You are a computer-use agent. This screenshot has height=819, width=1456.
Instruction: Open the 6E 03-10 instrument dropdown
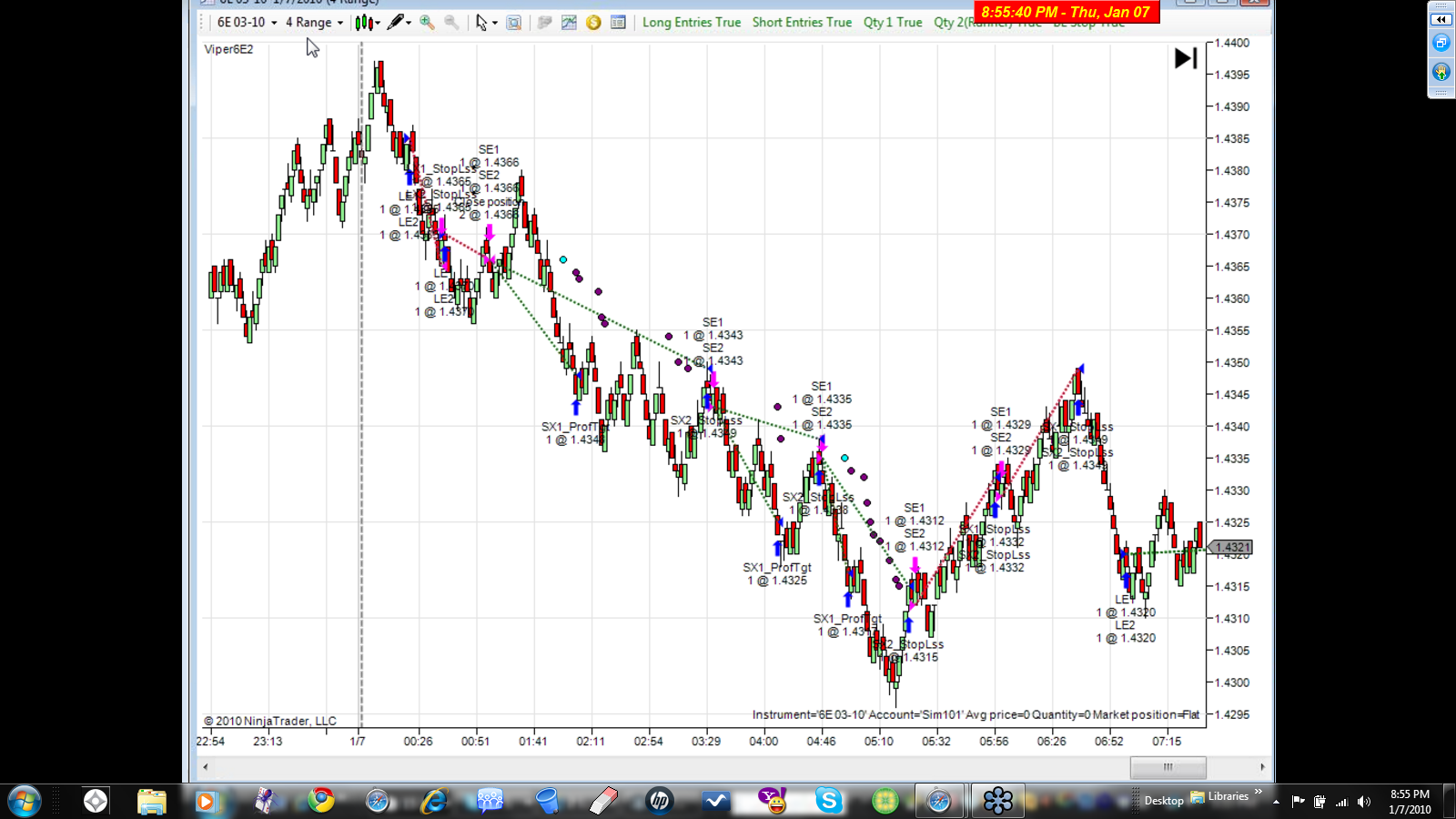(247, 23)
